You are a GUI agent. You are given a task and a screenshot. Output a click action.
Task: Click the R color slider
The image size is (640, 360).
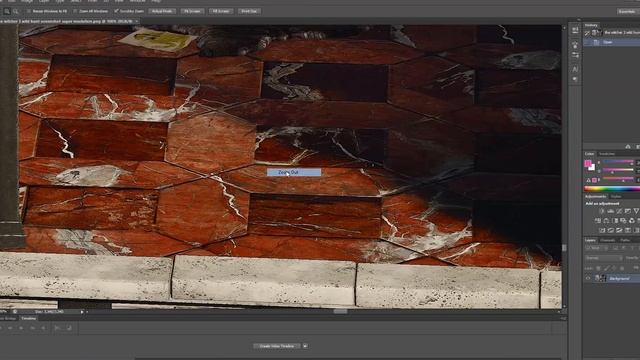tap(618, 162)
